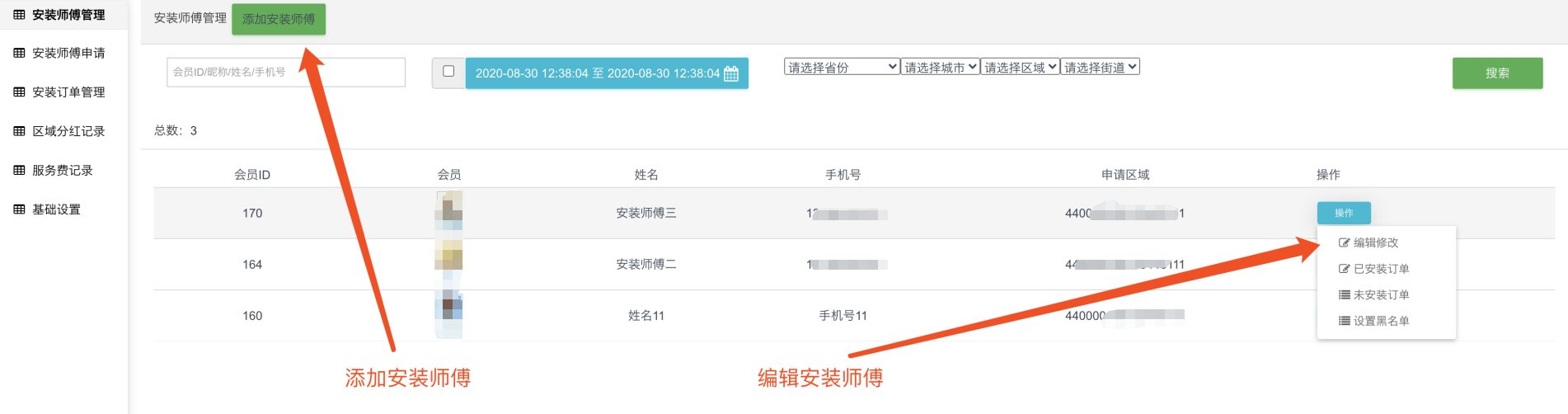
Task: Click the grid icon beside 服务费记录
Action: [19, 170]
